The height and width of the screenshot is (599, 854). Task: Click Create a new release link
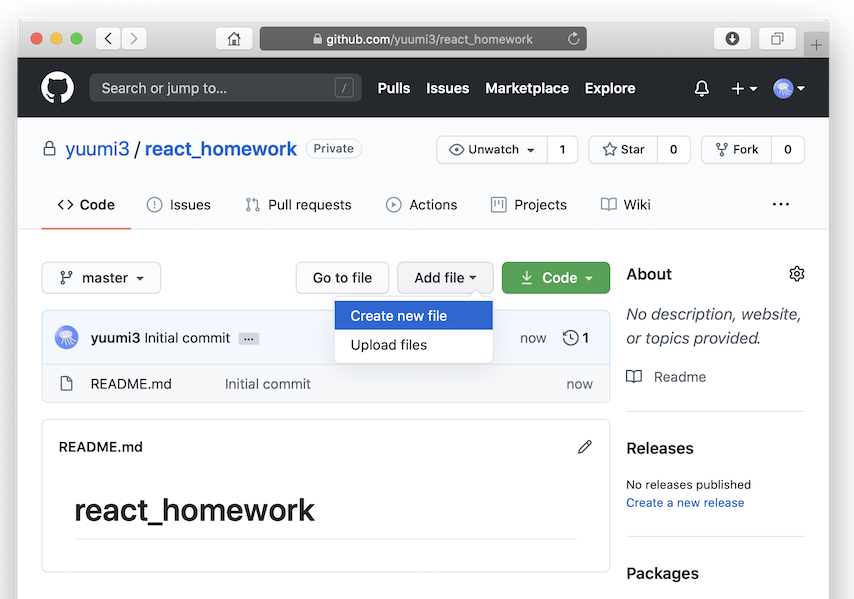tap(685, 503)
